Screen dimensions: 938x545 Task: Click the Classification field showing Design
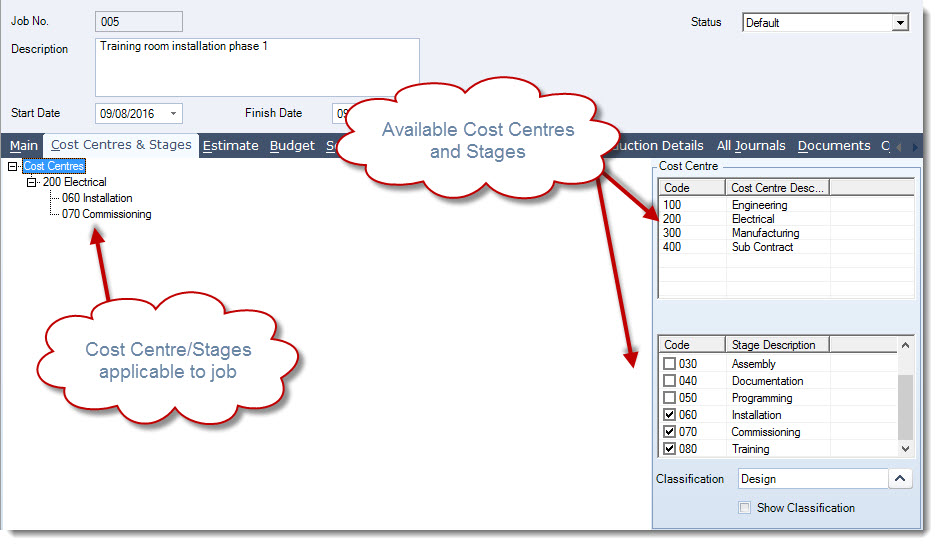(813, 479)
